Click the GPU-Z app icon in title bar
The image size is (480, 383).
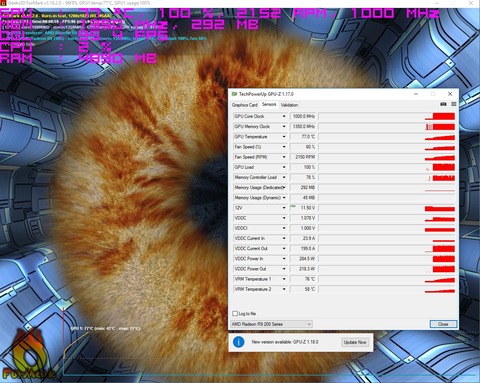coord(234,94)
